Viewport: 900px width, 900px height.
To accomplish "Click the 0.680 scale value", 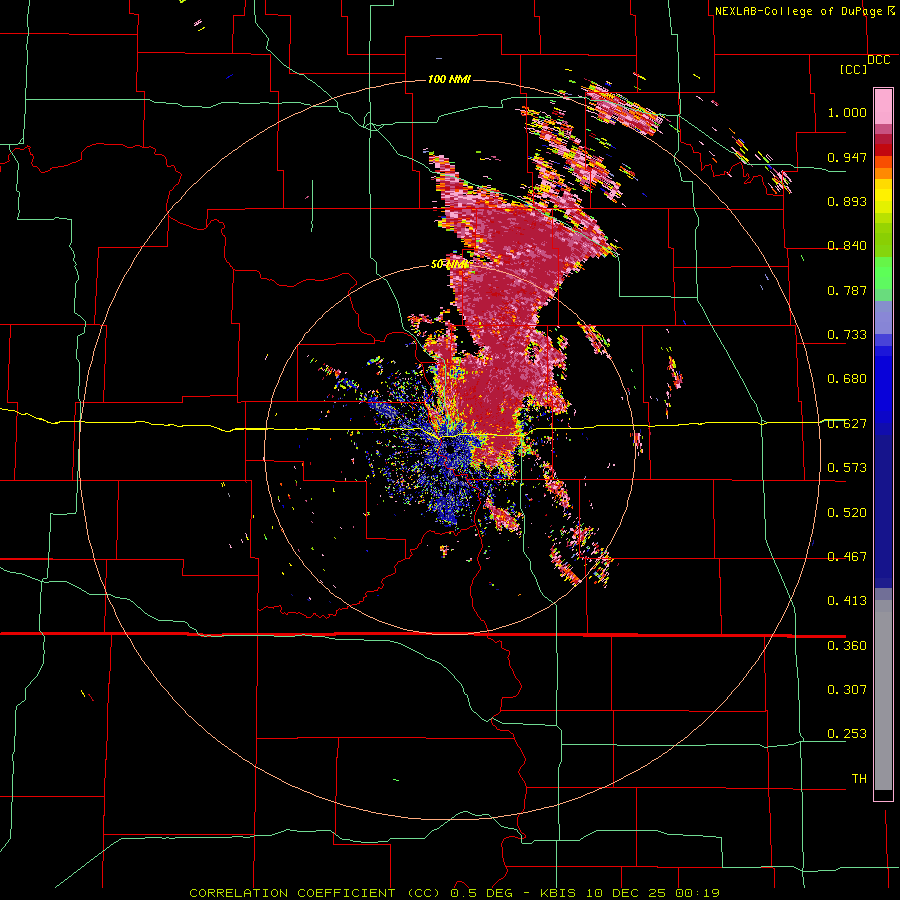I will pos(847,379).
